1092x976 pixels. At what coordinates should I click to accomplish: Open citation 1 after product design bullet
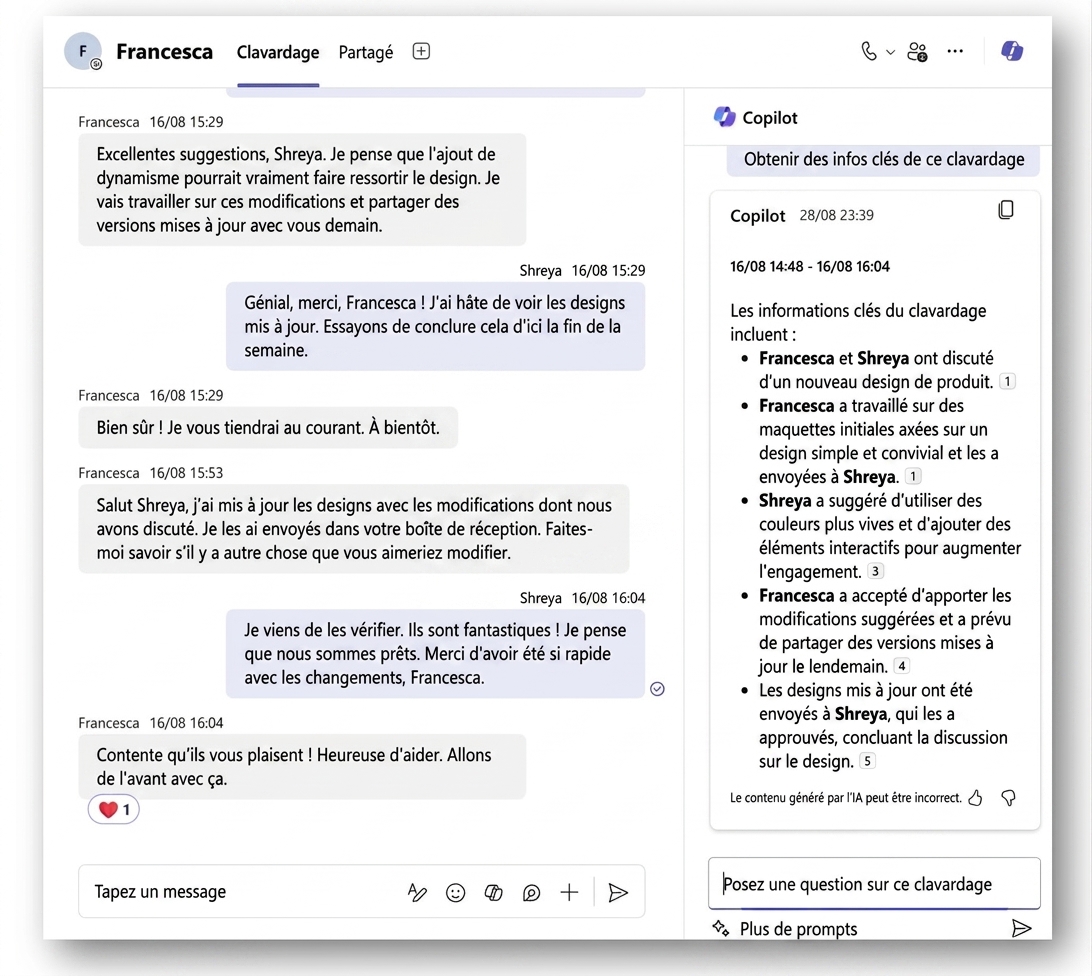pyautogui.click(x=1007, y=382)
